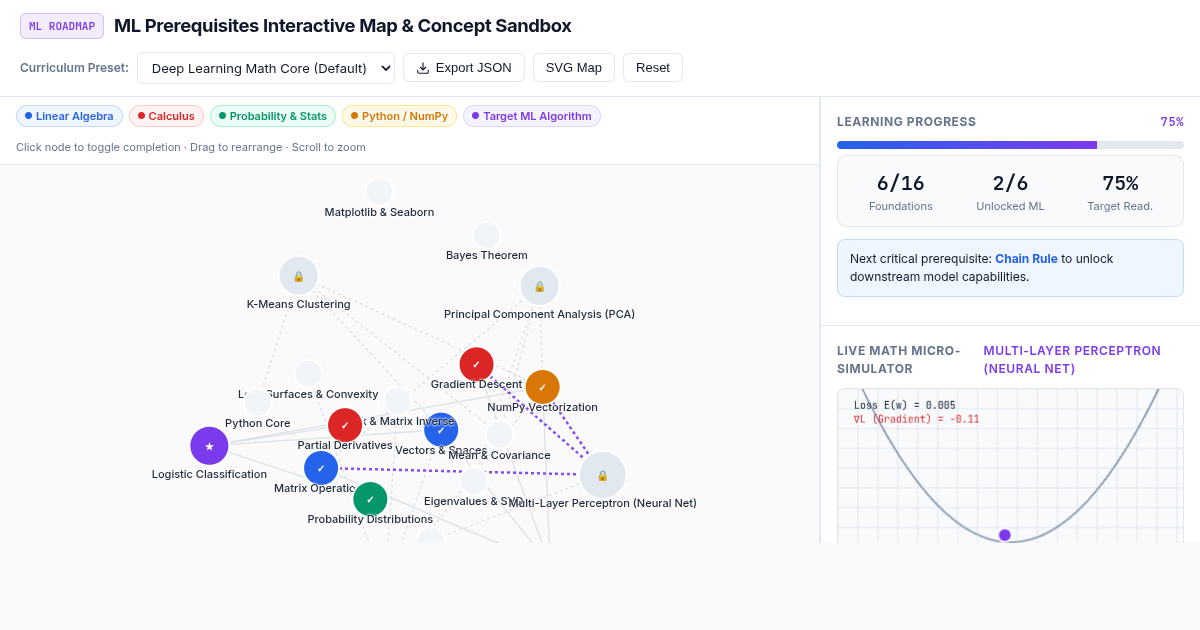Click the Live Math Micro-Simulator heading
The height and width of the screenshot is (630, 1200).
[x=899, y=359]
